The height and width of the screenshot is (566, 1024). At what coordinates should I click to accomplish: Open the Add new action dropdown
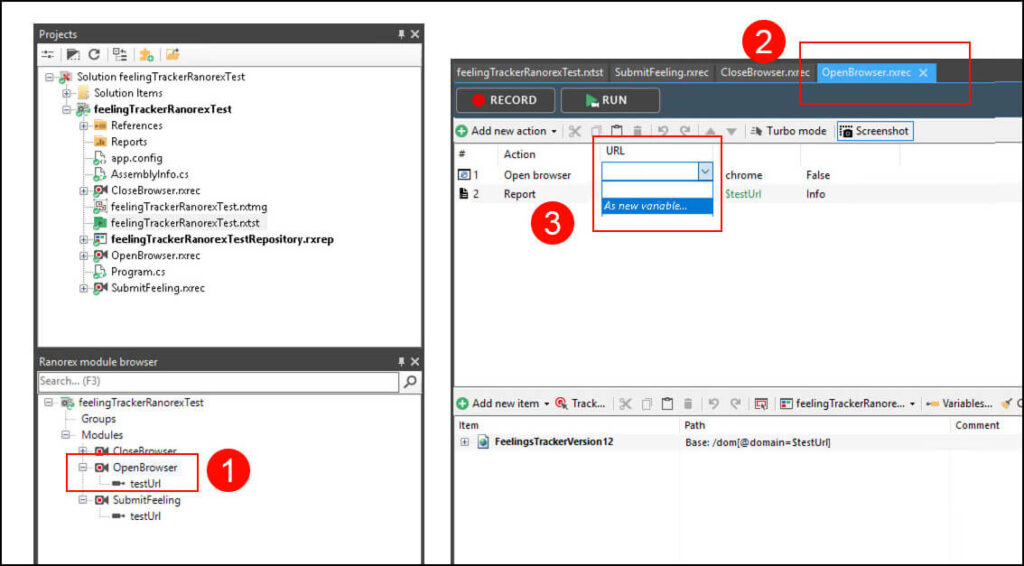(554, 131)
